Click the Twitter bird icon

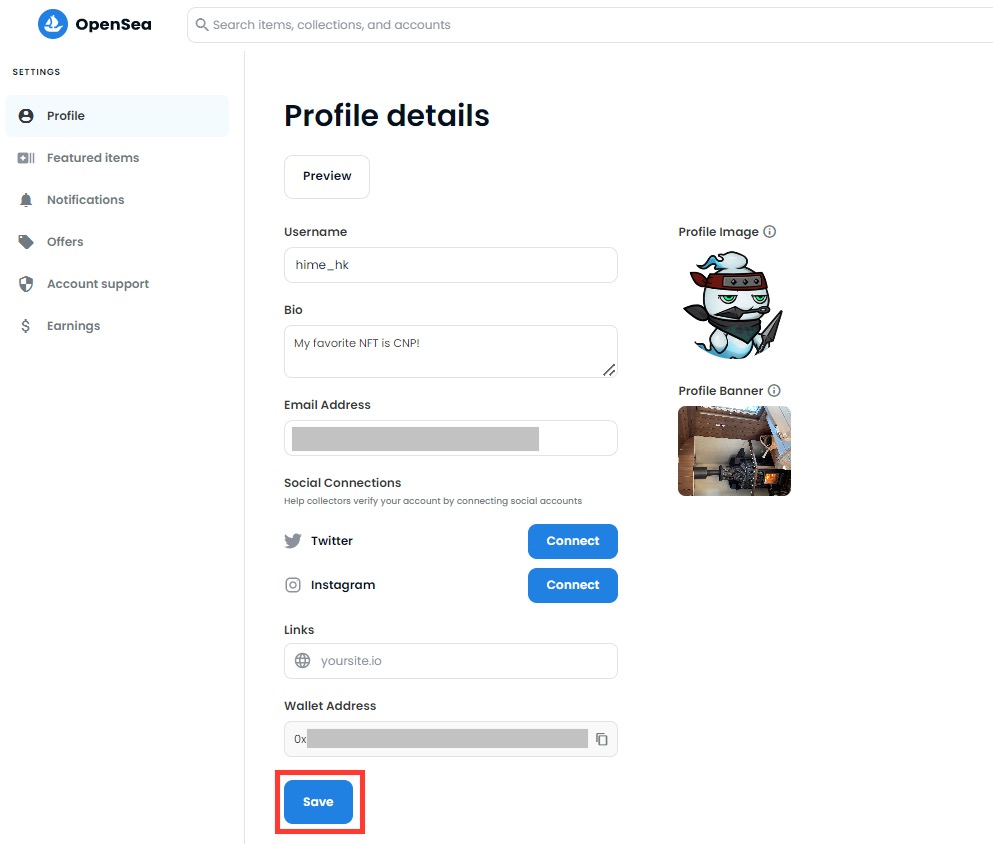[x=293, y=541]
